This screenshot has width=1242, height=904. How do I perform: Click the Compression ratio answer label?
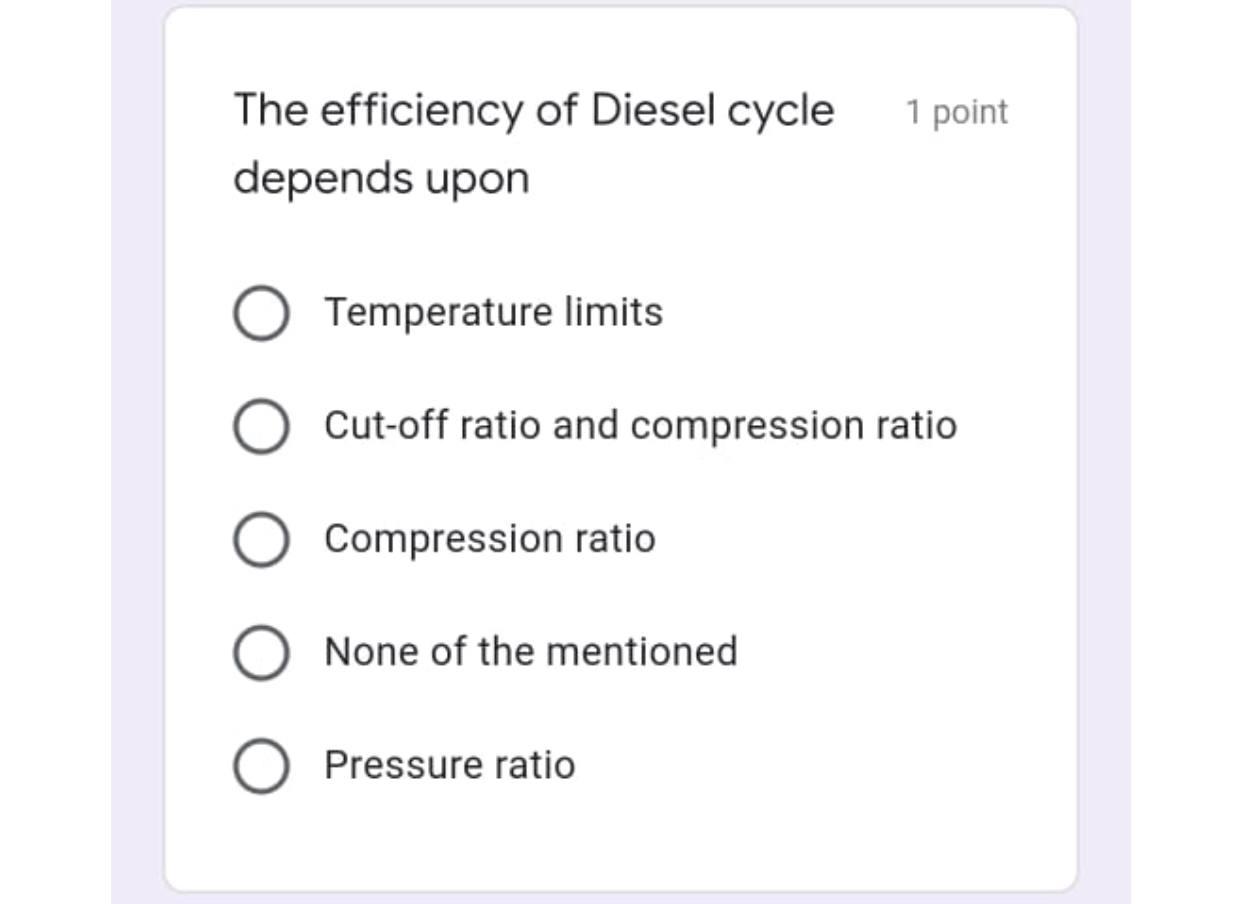click(x=488, y=538)
